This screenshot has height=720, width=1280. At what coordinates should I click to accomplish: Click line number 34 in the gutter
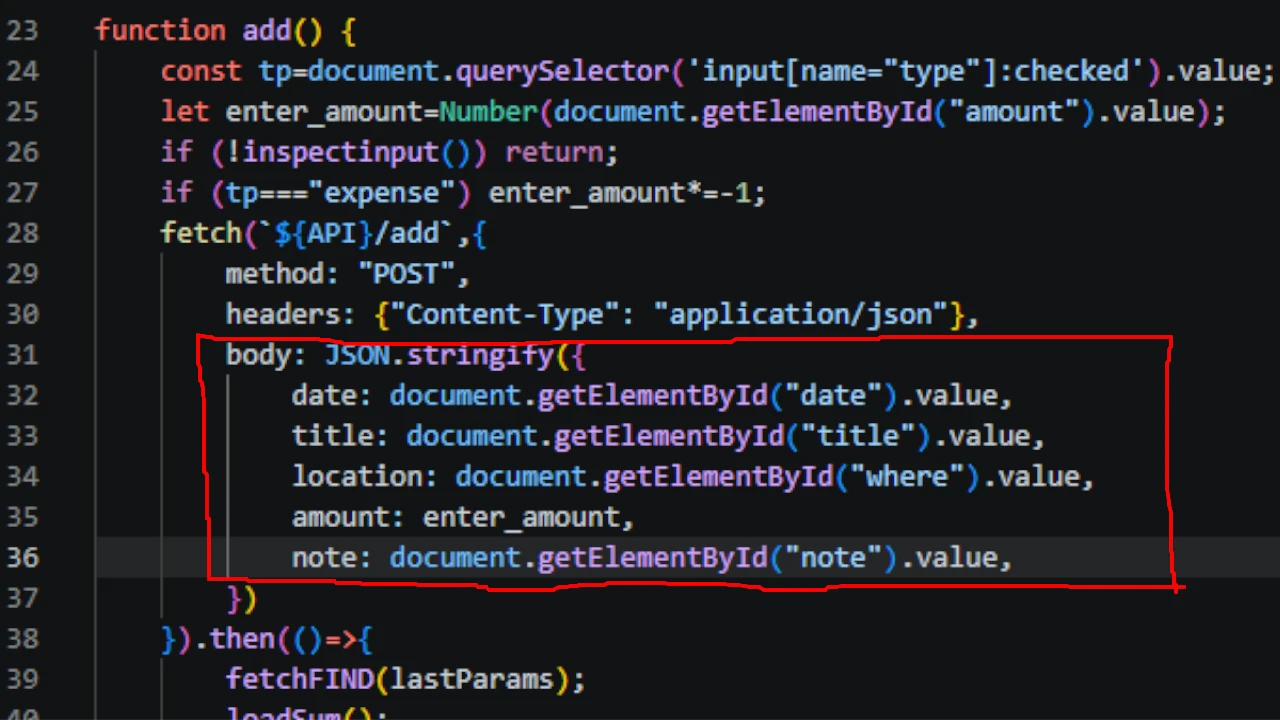point(21,476)
